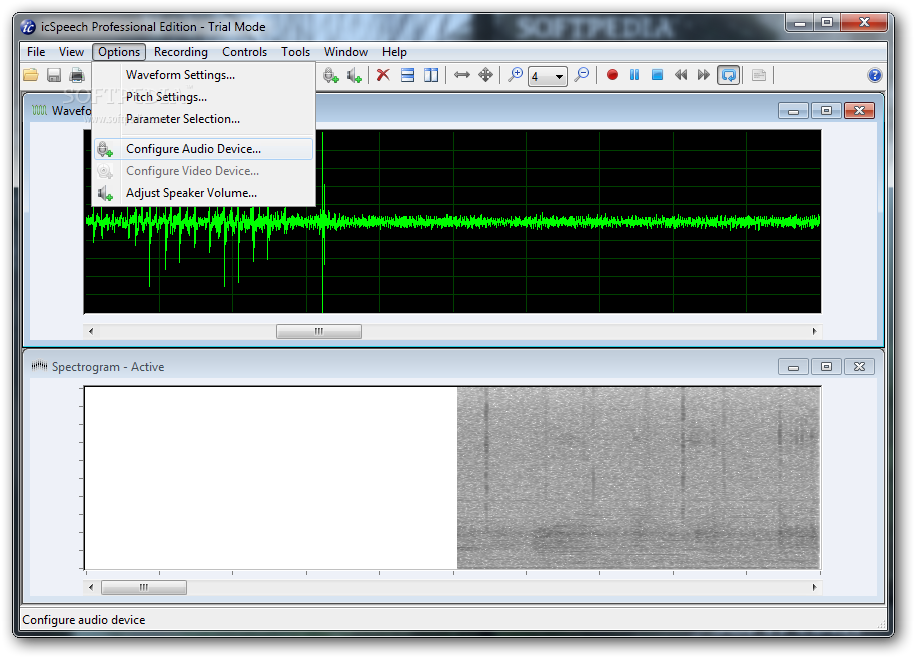Tile windows horizontally with toolbar icon

pos(407,75)
